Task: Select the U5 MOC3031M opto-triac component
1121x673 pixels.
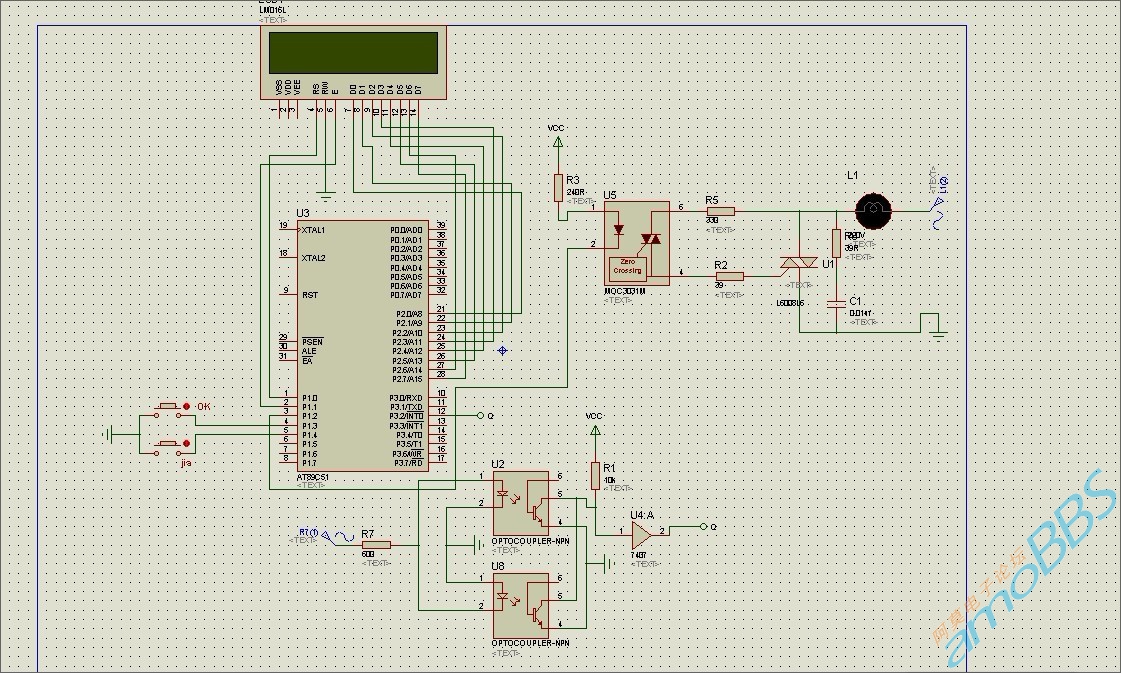Action: [636, 243]
